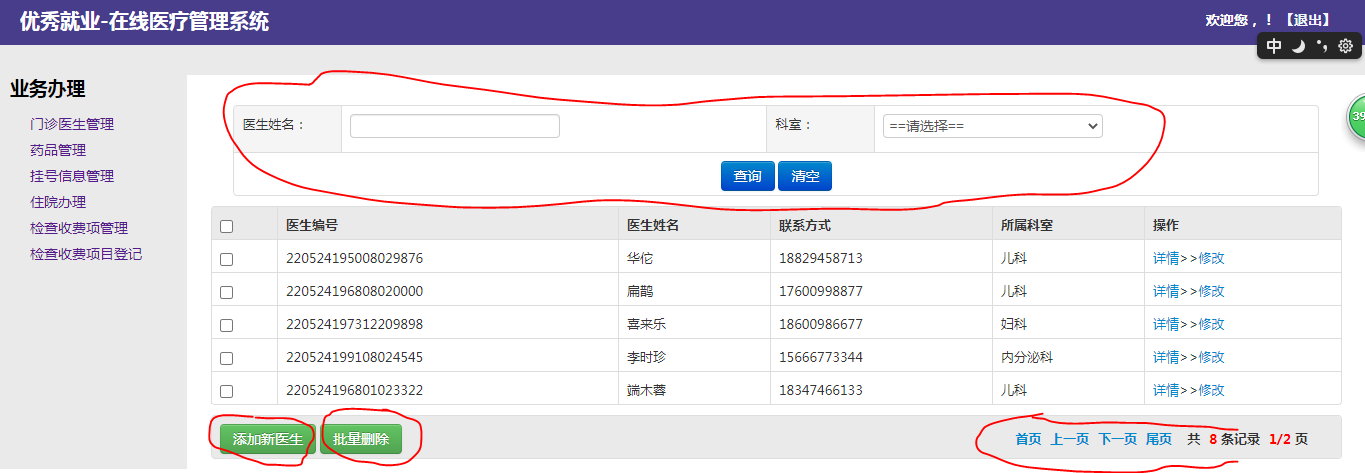Click phone number 18347466133
The image size is (1365, 473).
click(820, 390)
